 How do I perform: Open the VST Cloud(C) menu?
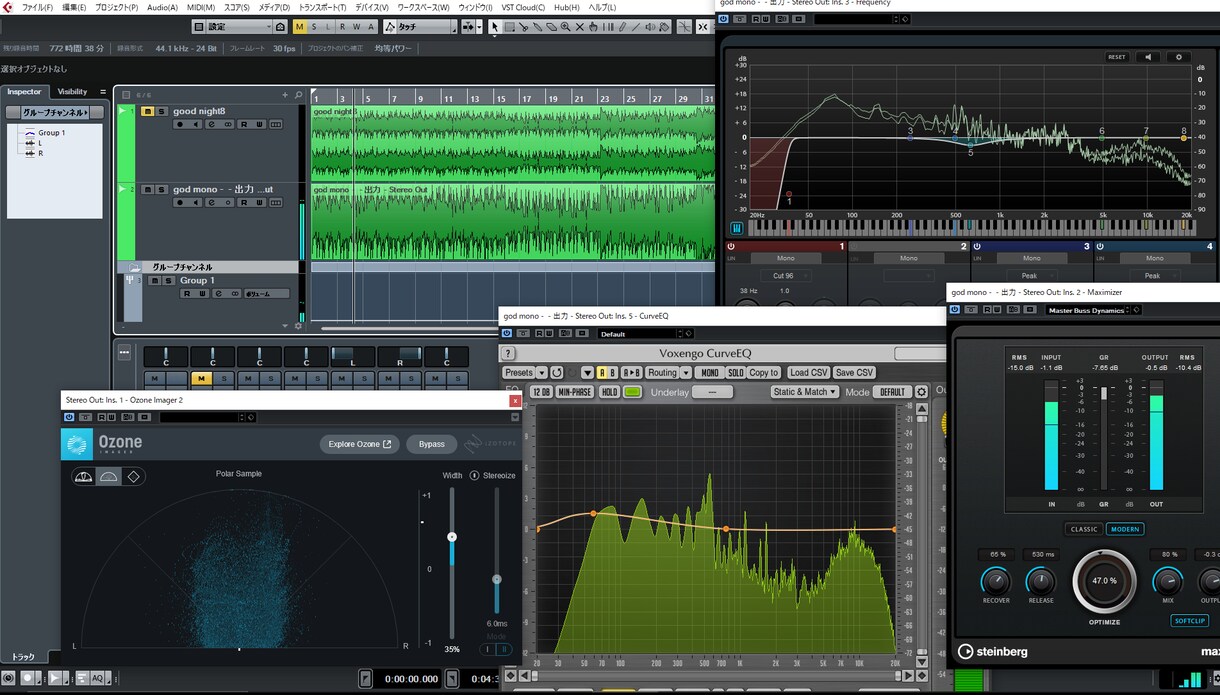pos(523,7)
